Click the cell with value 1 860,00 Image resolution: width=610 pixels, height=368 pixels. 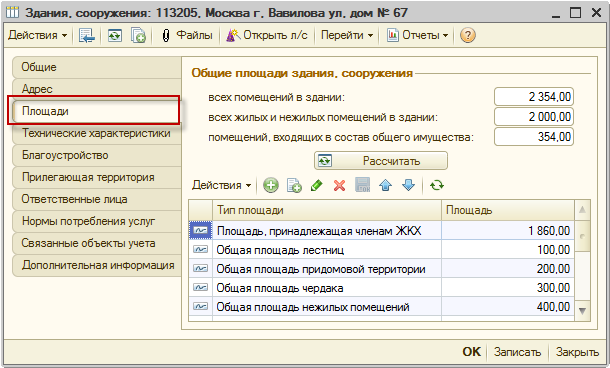(x=508, y=231)
